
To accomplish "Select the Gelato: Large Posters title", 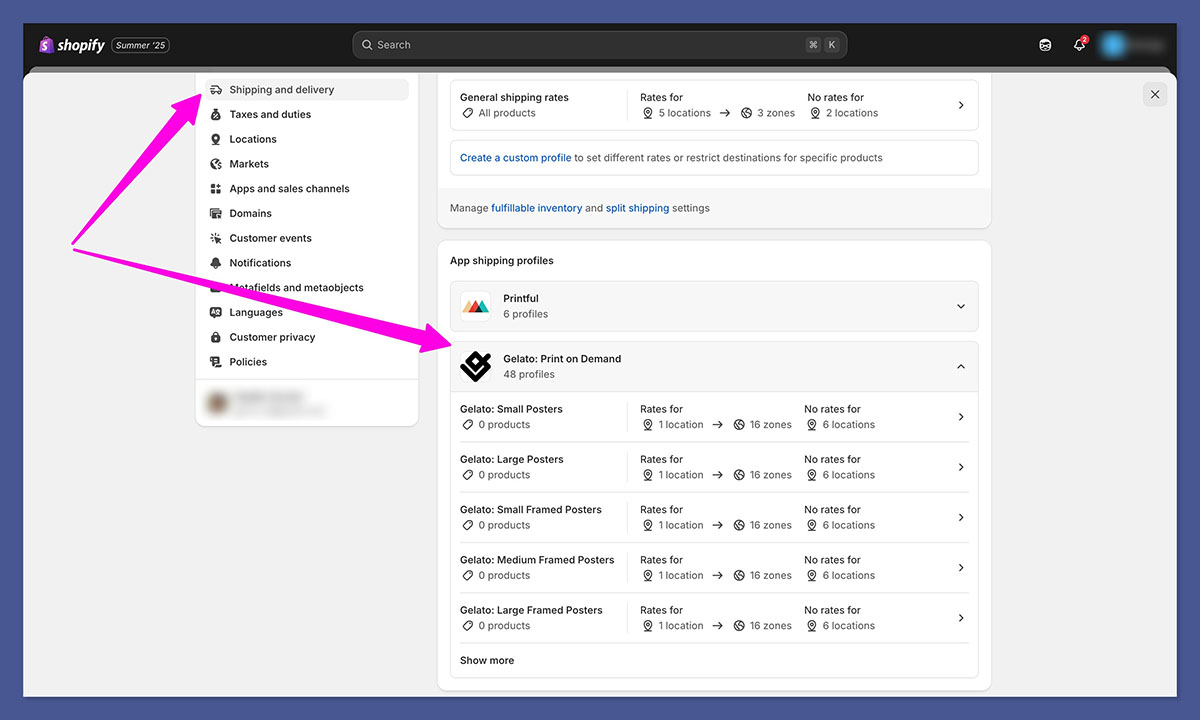I will (512, 460).
